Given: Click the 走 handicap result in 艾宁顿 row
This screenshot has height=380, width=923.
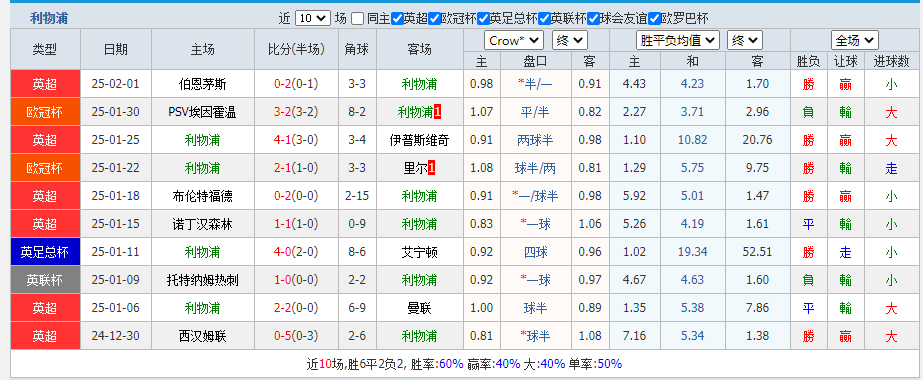Looking at the screenshot, I should [x=845, y=253].
